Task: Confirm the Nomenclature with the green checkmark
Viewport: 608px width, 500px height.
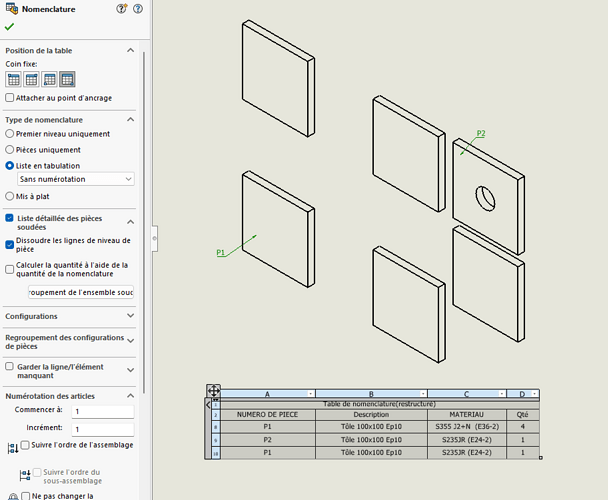Action: point(10,27)
